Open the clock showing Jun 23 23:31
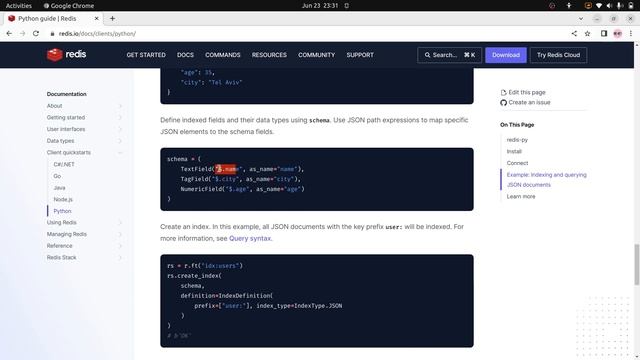The width and height of the screenshot is (640, 360). (x=320, y=5)
